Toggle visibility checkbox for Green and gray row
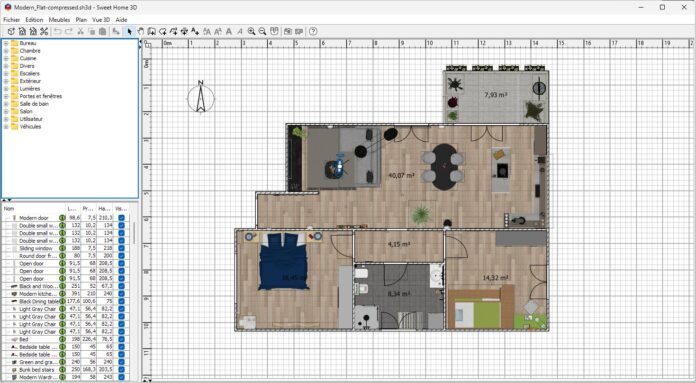The height and width of the screenshot is (383, 696). [121, 362]
